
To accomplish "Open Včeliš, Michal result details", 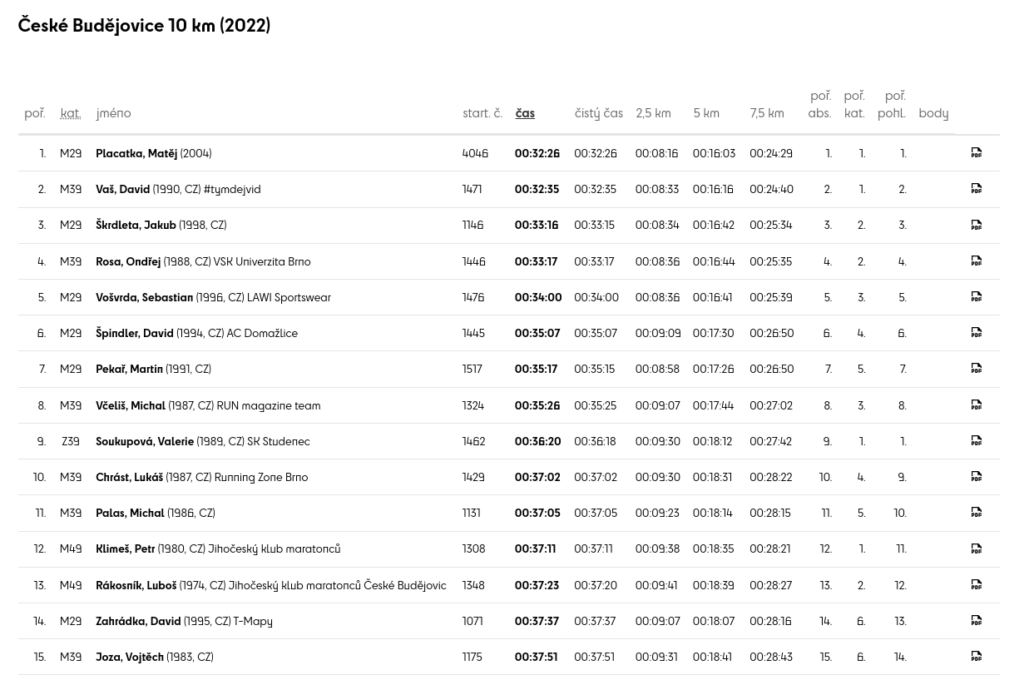I will coord(132,406).
